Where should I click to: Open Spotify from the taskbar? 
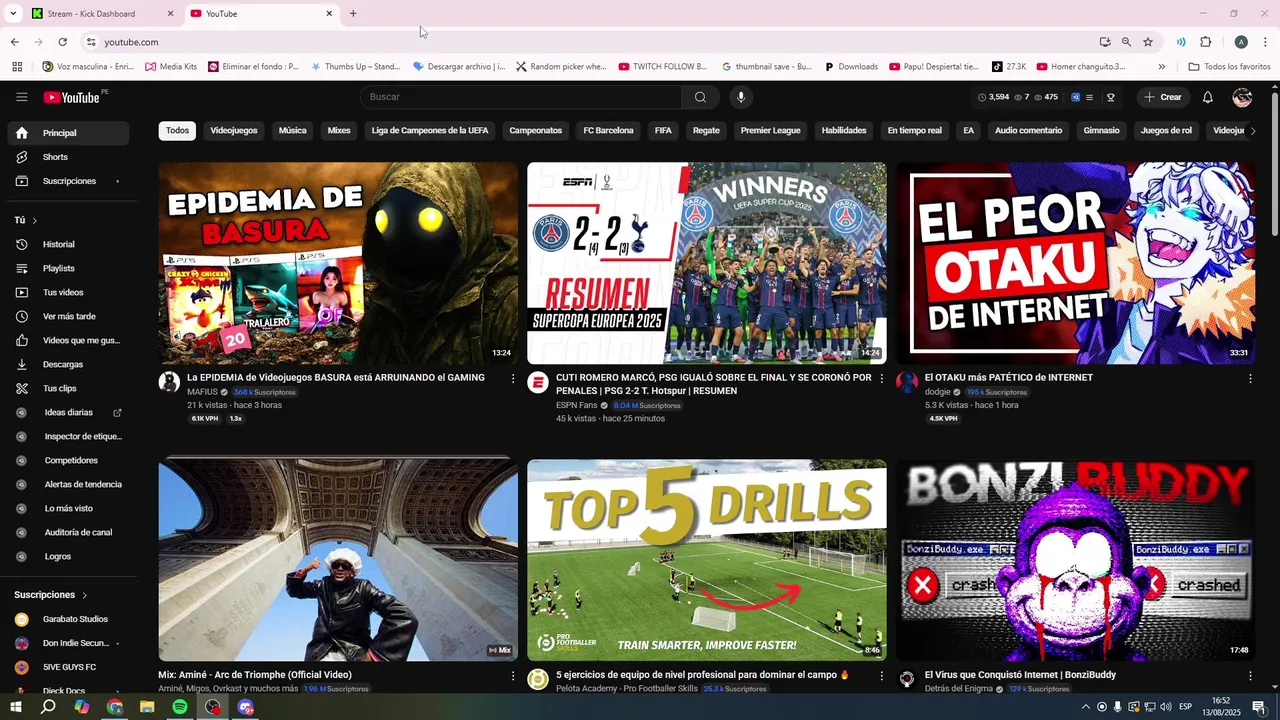click(x=180, y=707)
